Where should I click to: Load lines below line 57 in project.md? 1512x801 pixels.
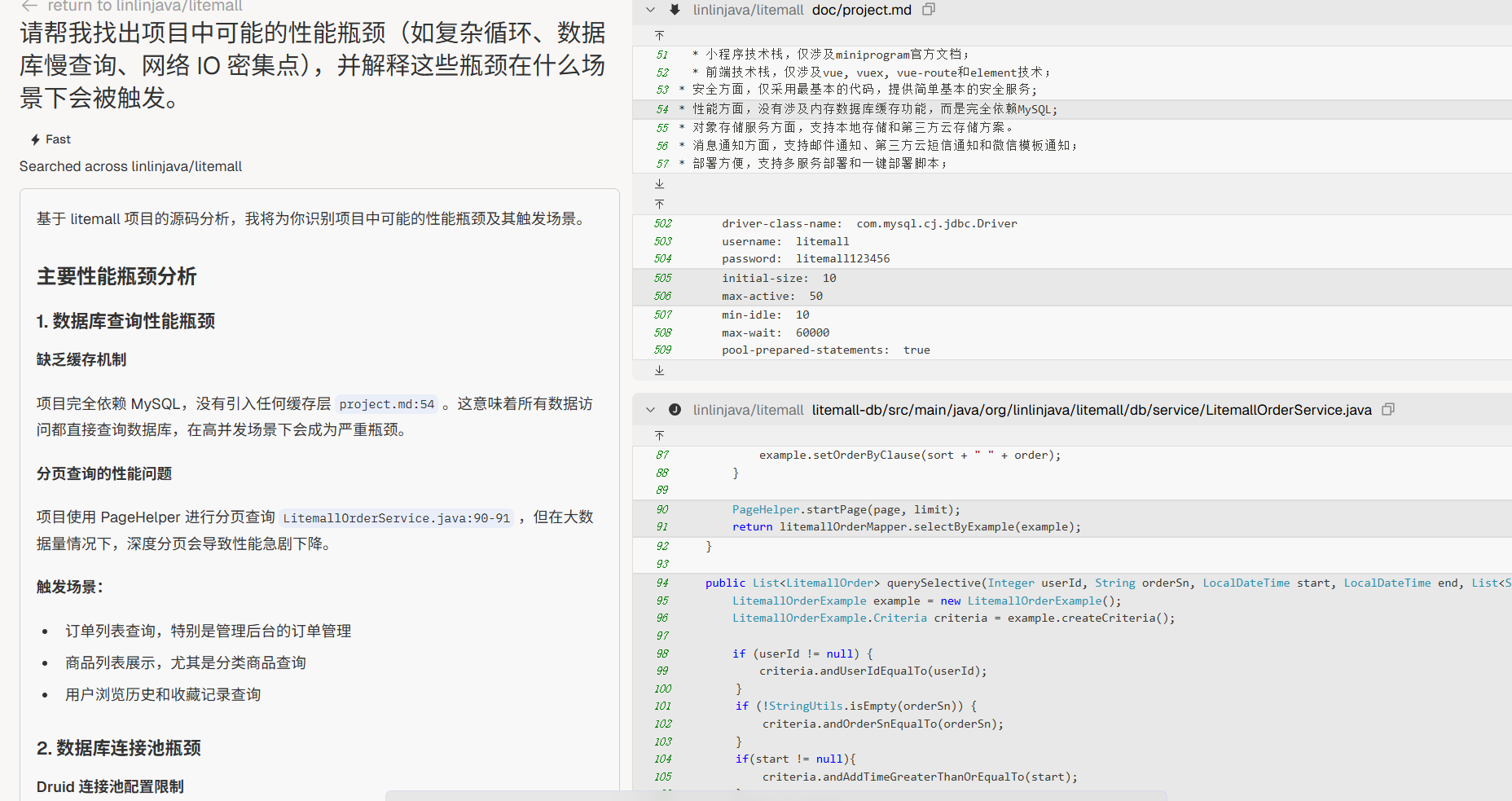click(x=660, y=184)
